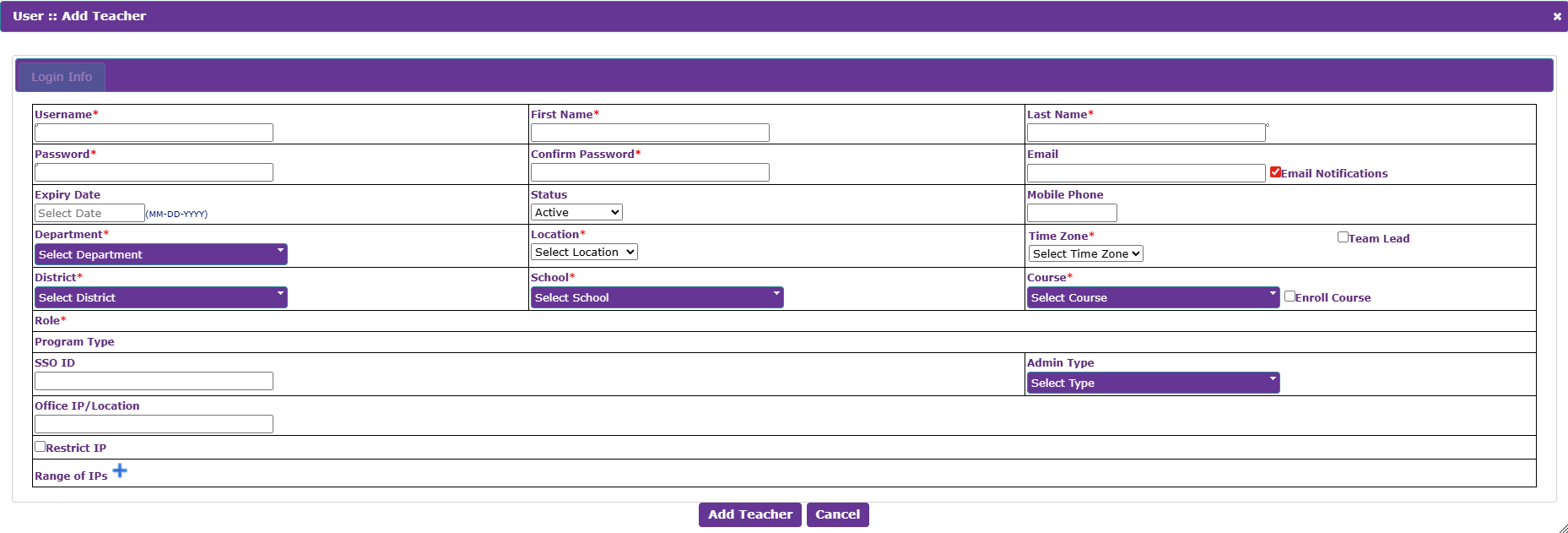Open the Select Course dropdown
The image size is (1568, 533).
[x=1154, y=297]
